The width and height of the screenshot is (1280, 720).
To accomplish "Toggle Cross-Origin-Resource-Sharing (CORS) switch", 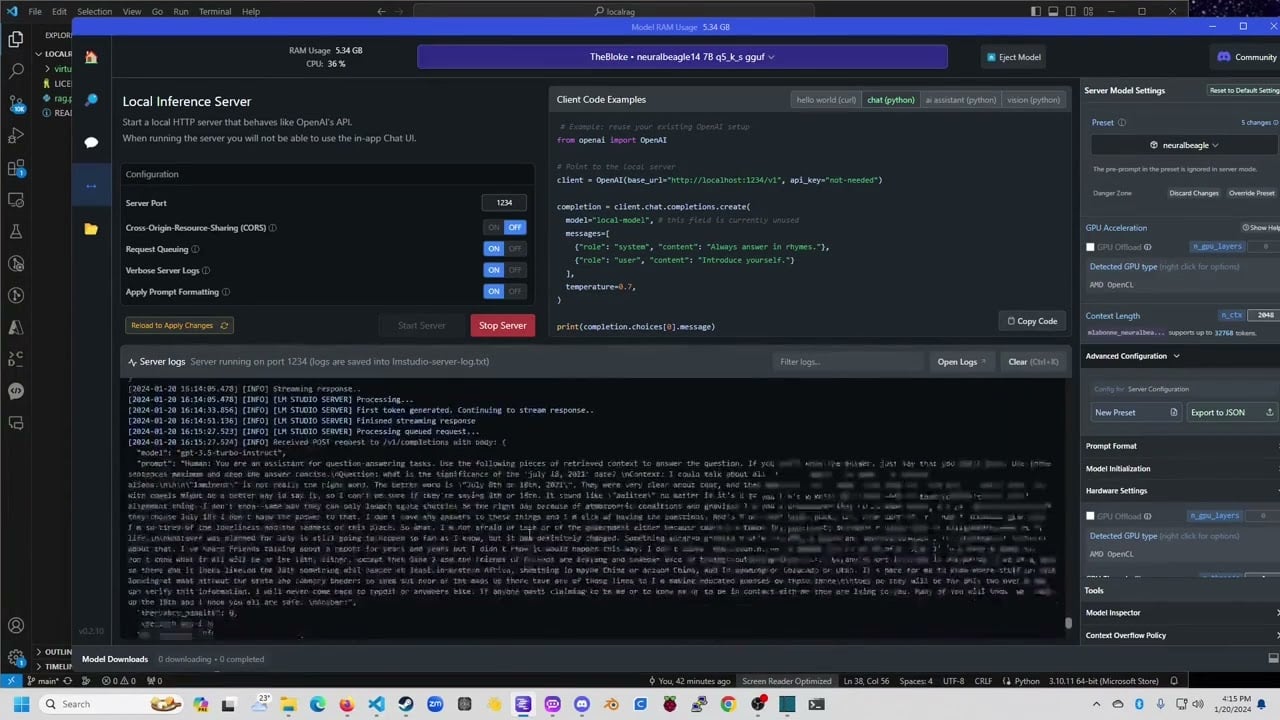I will (x=504, y=227).
